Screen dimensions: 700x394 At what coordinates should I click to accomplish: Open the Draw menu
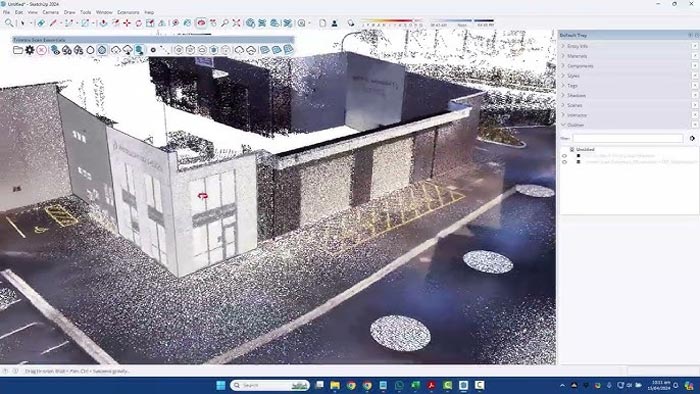pos(70,12)
